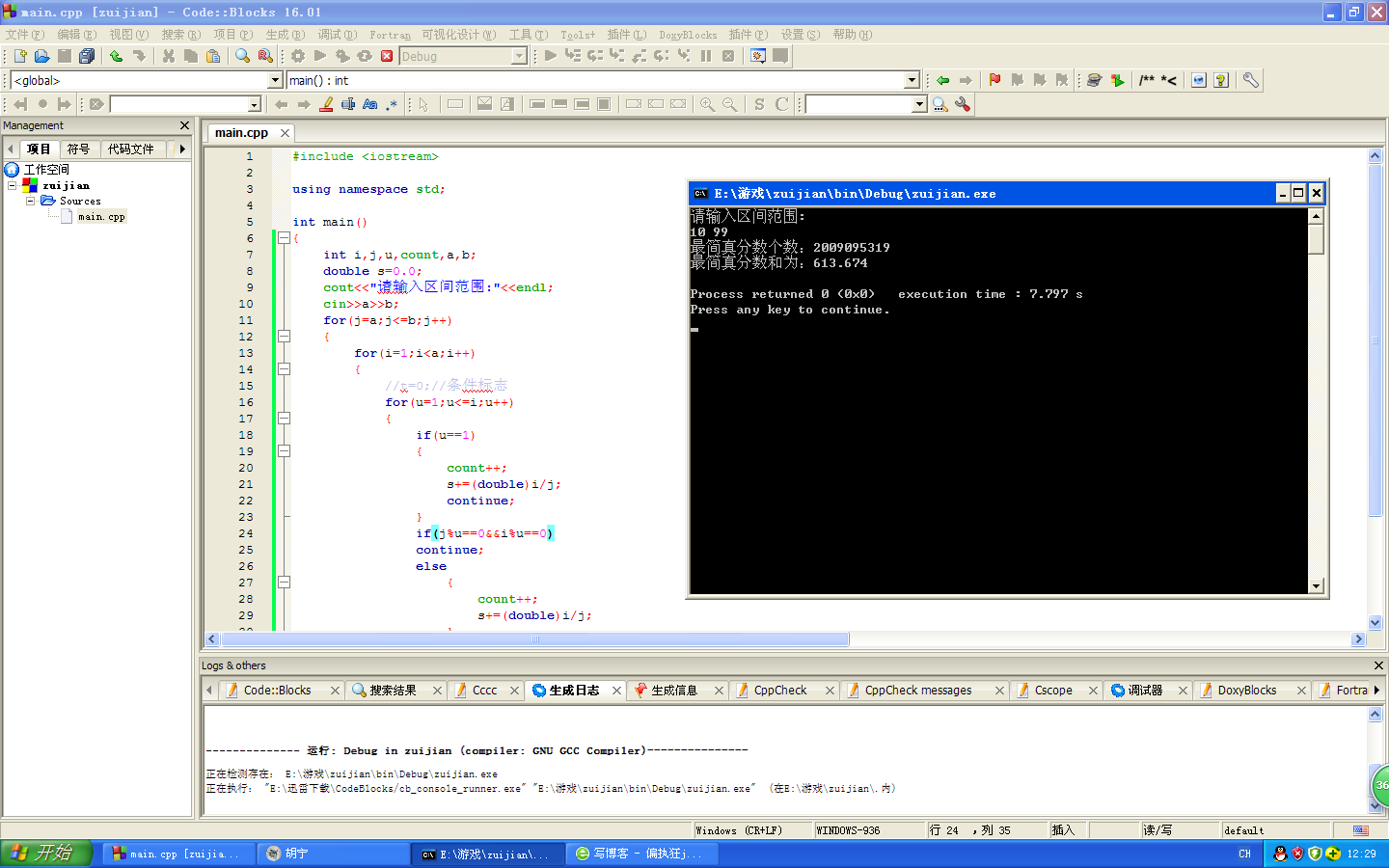Screen dimensions: 1389x868
Task: Collapse code fold marker at line 19
Action: coord(284,451)
